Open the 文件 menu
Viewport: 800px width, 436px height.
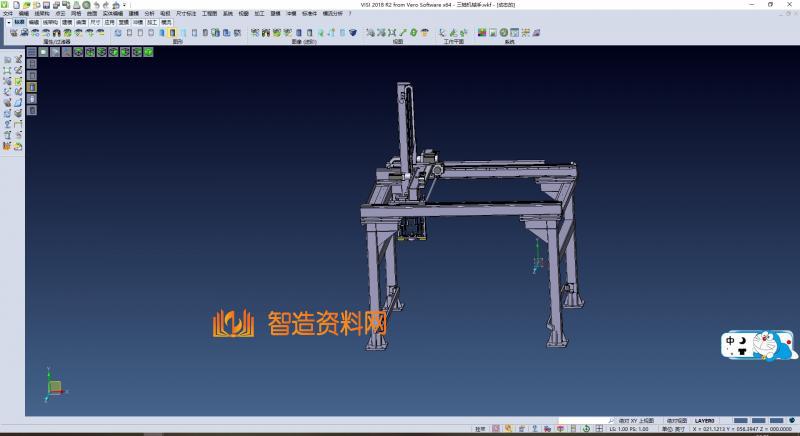(x=7, y=13)
